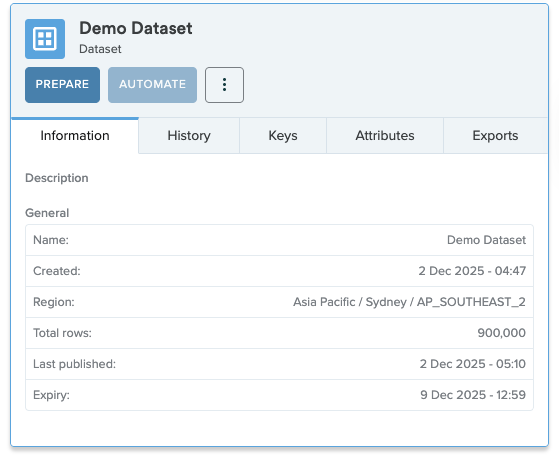Click the General section label
This screenshot has width=559, height=455.
coord(47,213)
